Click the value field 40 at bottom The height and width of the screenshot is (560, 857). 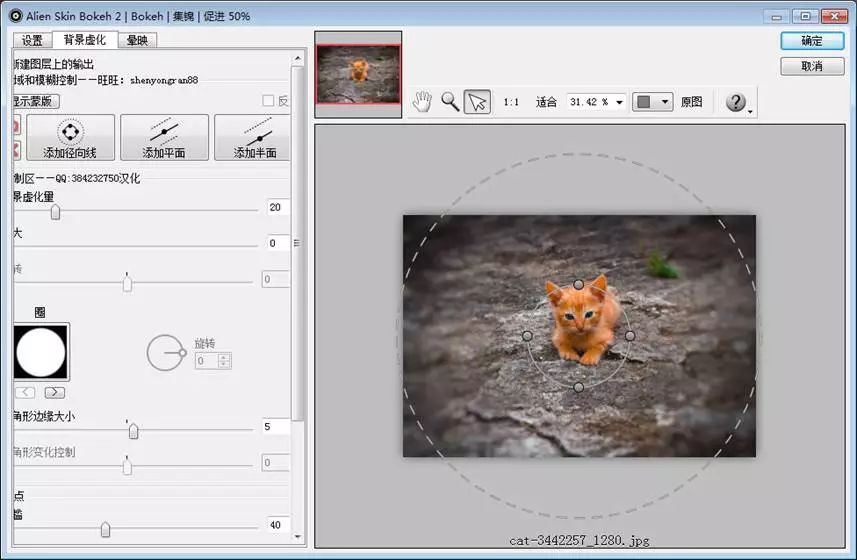click(278, 524)
